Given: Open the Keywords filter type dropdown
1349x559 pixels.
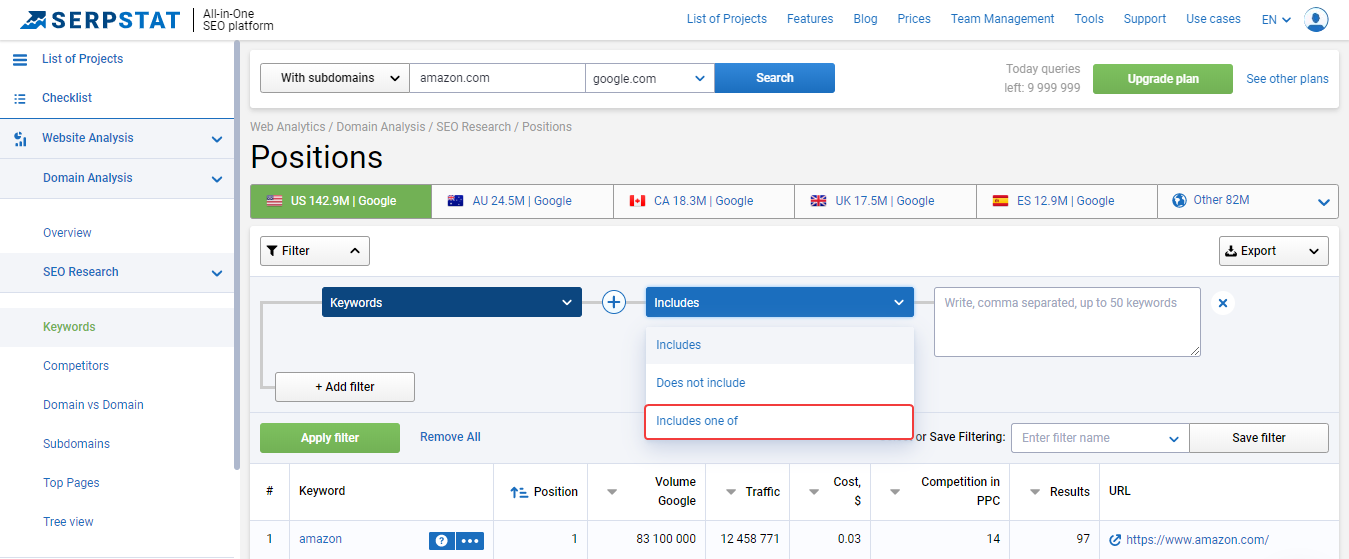Looking at the screenshot, I should pos(452,303).
